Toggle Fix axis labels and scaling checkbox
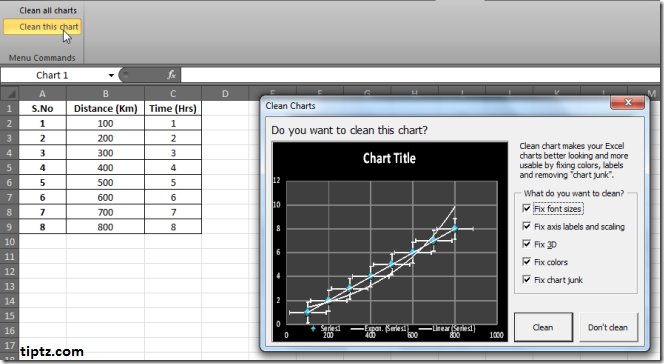Viewport: 664px width, 364px height. 527,226
